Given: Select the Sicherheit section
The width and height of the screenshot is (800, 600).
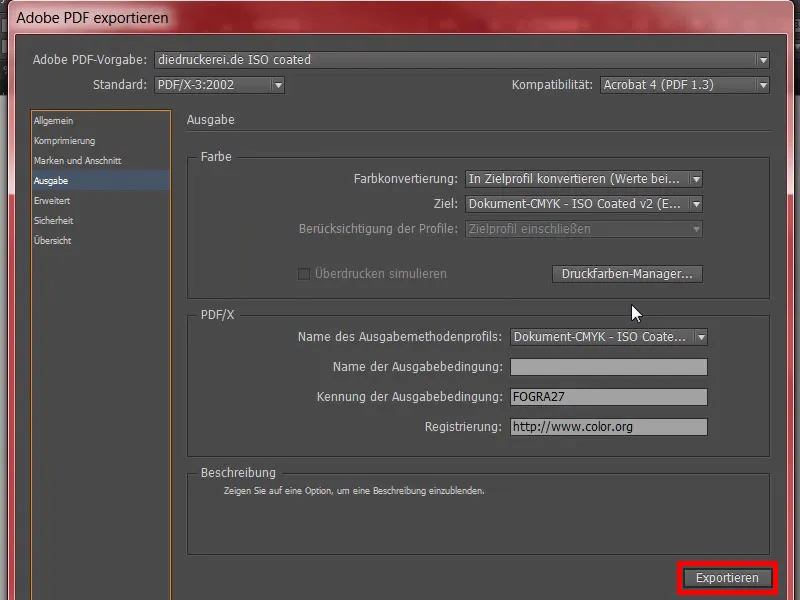Looking at the screenshot, I should (101, 220).
